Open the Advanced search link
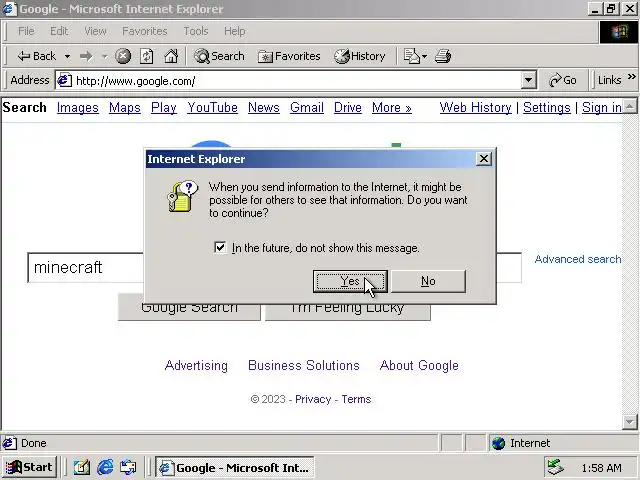 pyautogui.click(x=578, y=259)
